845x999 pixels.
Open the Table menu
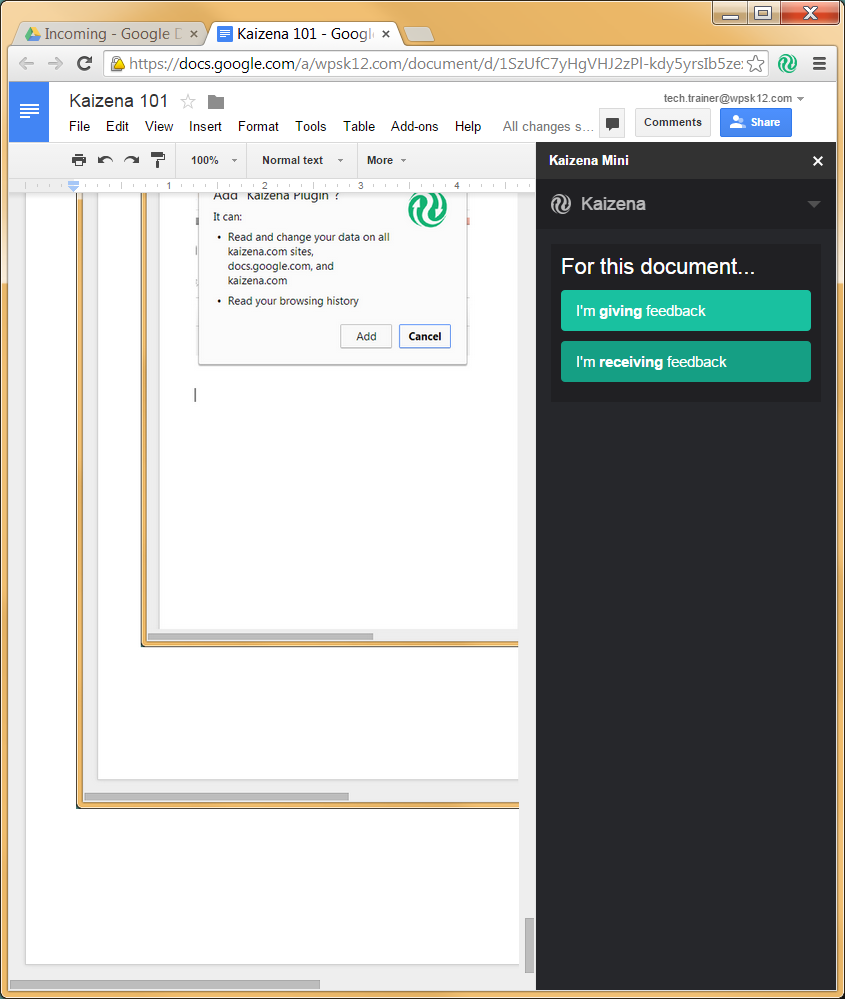click(359, 126)
